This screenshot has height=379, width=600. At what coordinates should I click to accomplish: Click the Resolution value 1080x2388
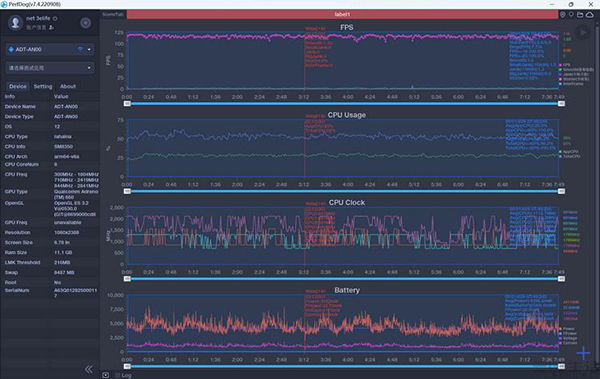click(67, 232)
